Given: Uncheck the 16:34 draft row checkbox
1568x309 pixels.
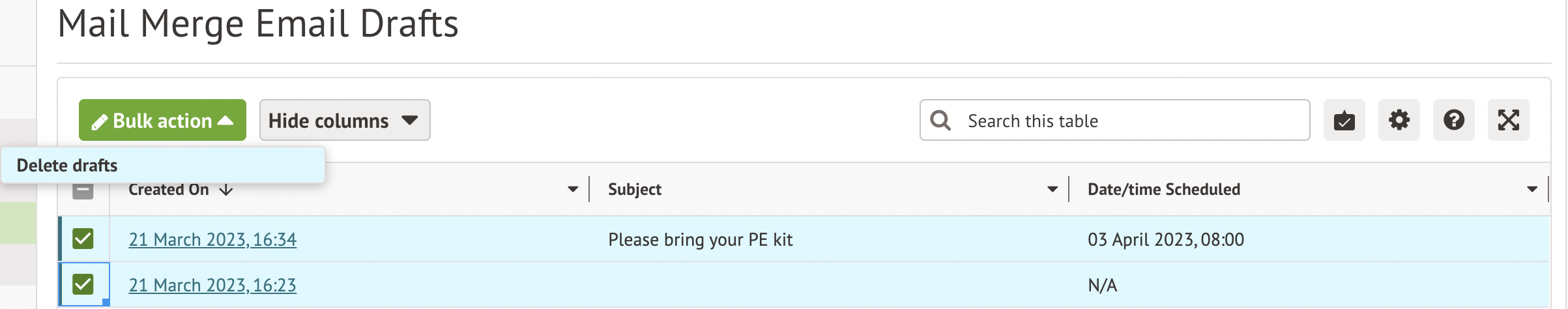Looking at the screenshot, I should tap(83, 239).
